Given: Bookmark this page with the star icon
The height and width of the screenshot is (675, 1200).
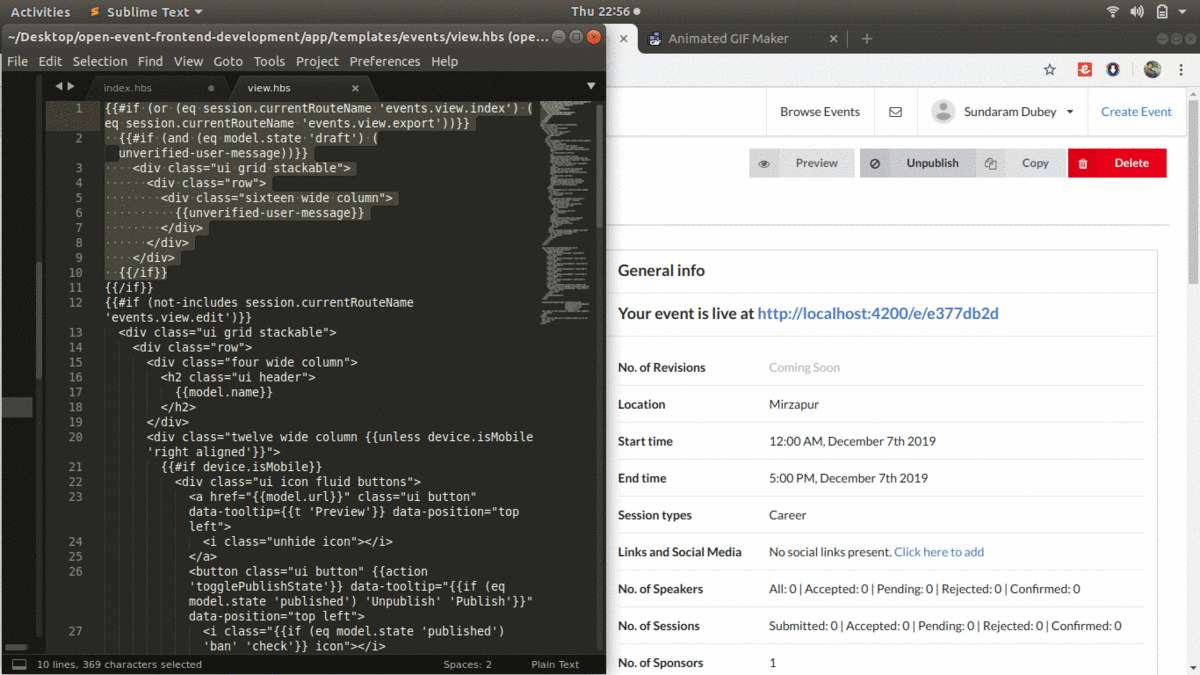Looking at the screenshot, I should 1049,70.
